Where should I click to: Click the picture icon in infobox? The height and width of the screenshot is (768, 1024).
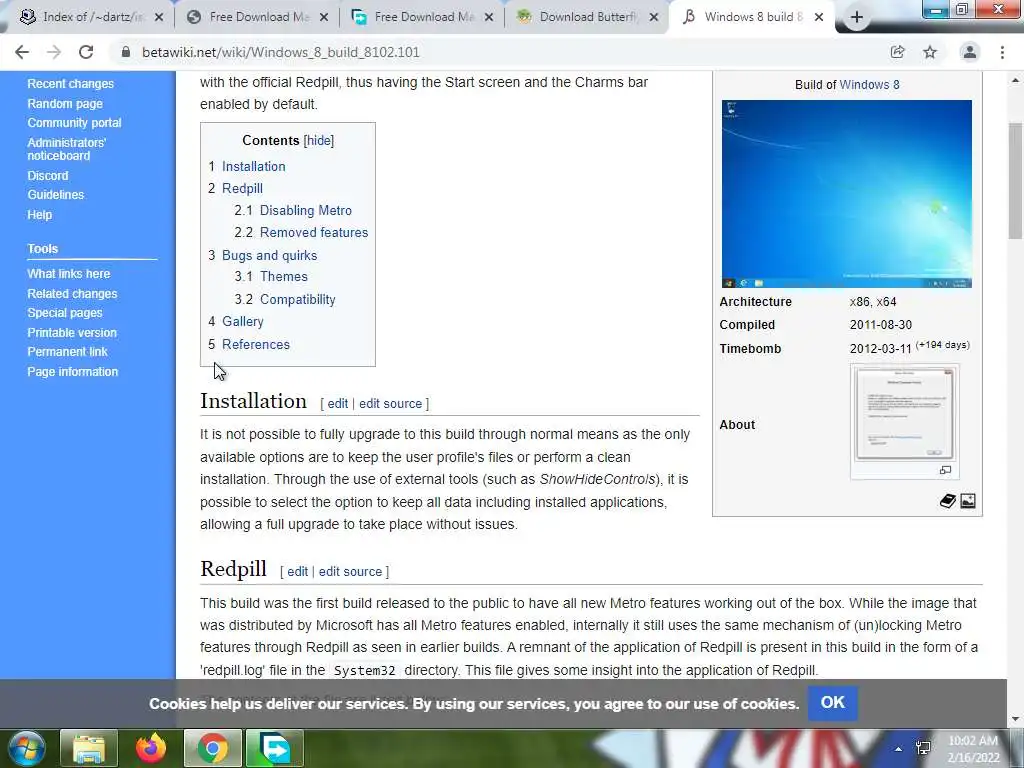[x=968, y=501]
